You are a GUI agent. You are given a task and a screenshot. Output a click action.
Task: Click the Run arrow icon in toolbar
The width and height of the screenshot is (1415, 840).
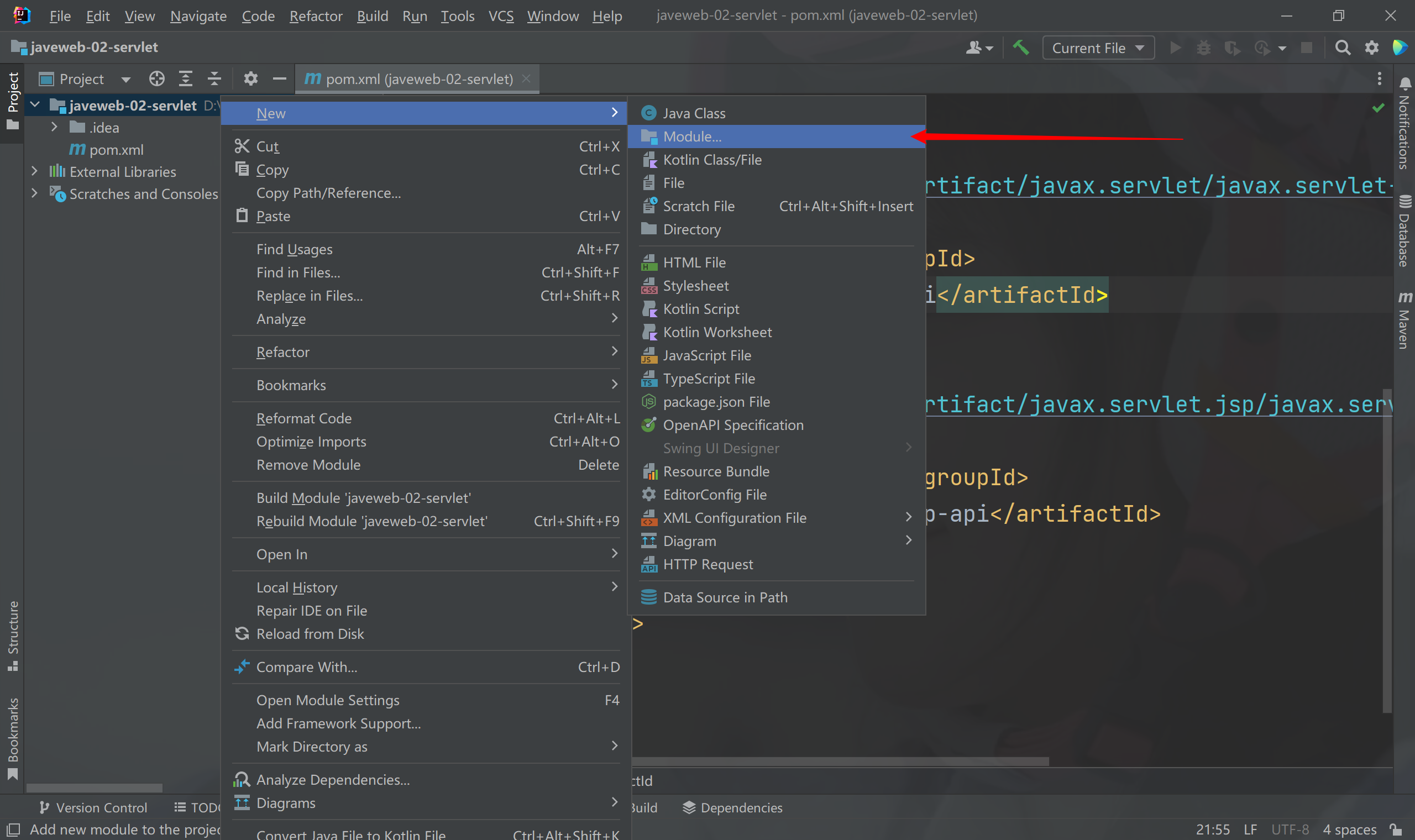click(x=1176, y=48)
